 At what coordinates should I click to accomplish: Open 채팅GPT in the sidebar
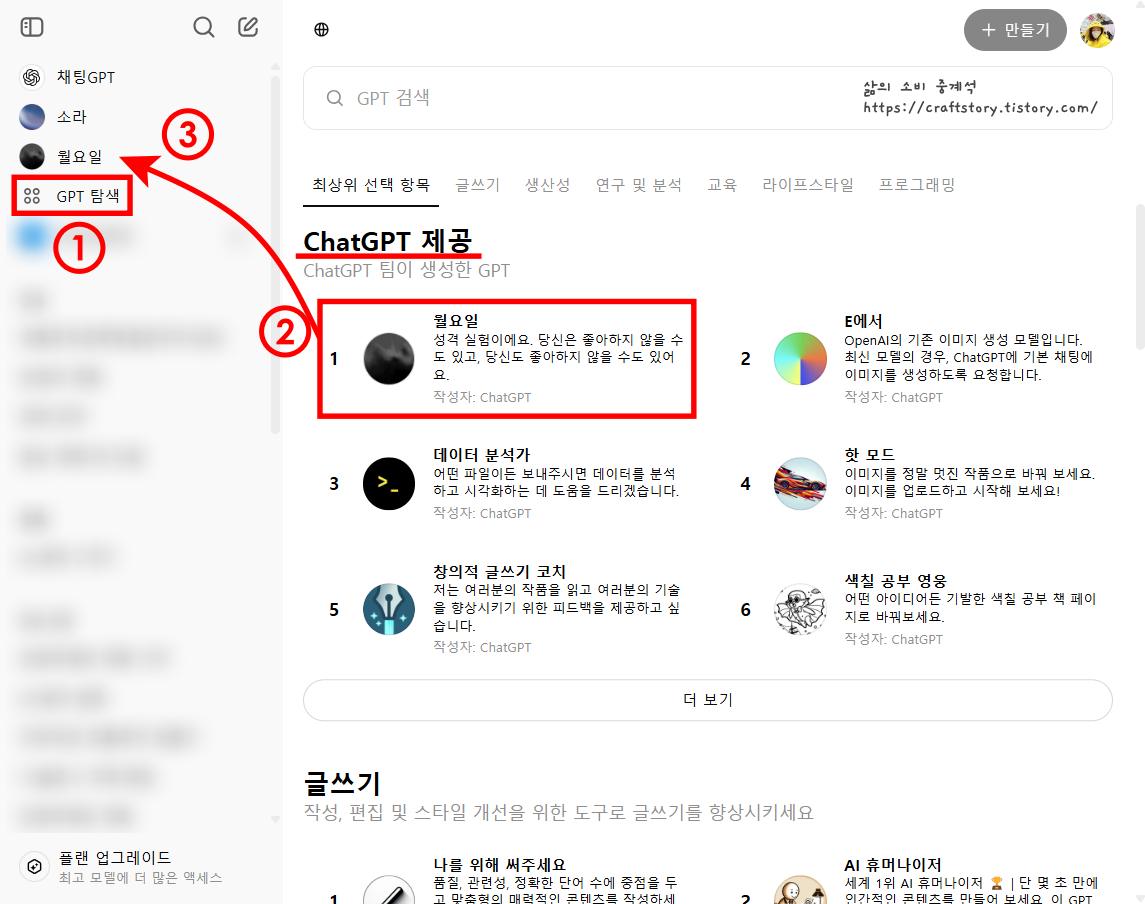tap(69, 77)
